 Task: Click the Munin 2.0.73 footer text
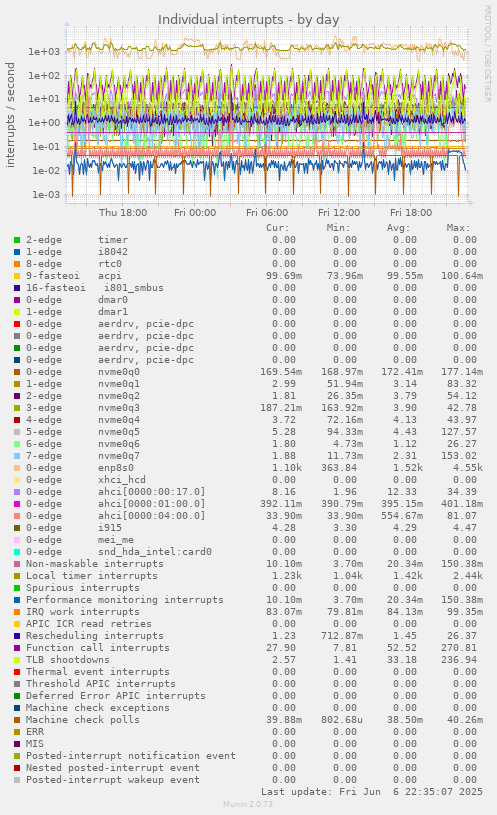point(248,804)
